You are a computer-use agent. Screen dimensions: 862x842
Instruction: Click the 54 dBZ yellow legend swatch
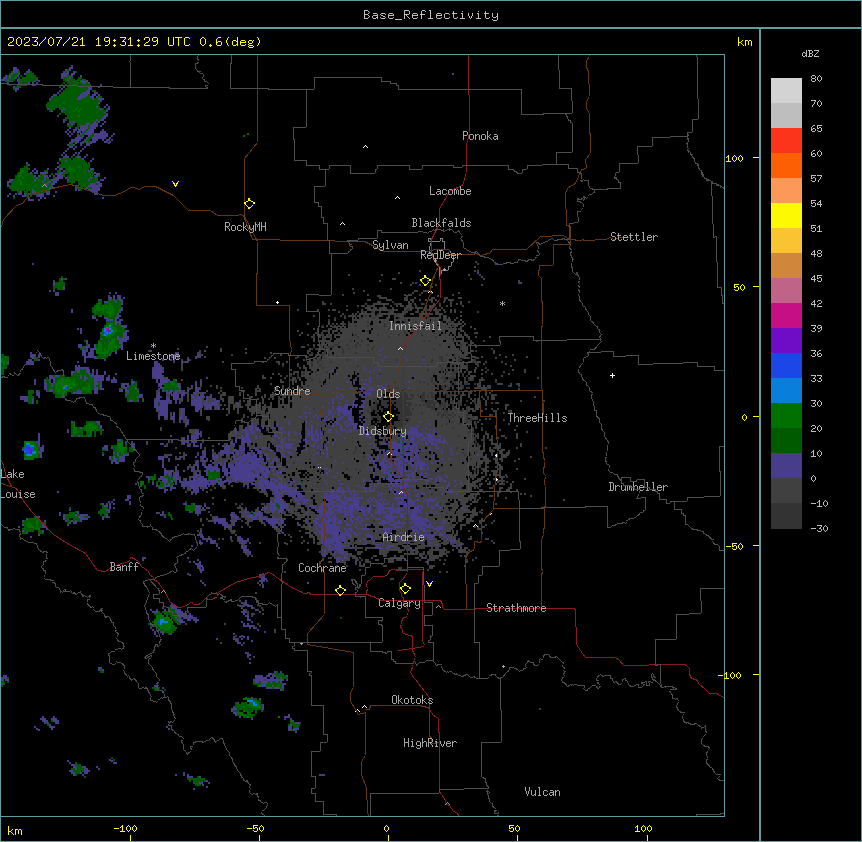pos(786,215)
